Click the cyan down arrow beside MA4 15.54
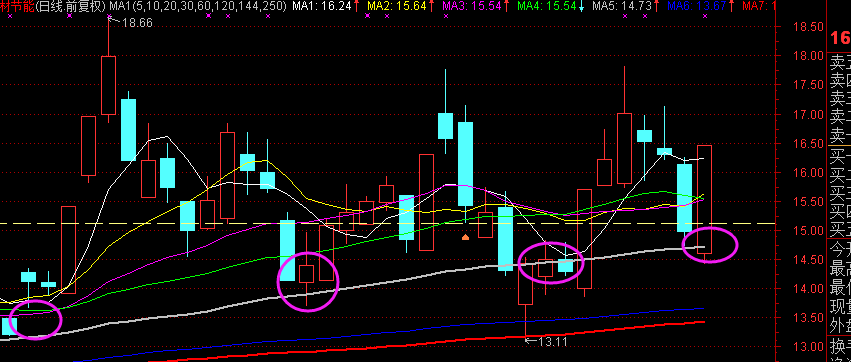 [x=581, y=7]
